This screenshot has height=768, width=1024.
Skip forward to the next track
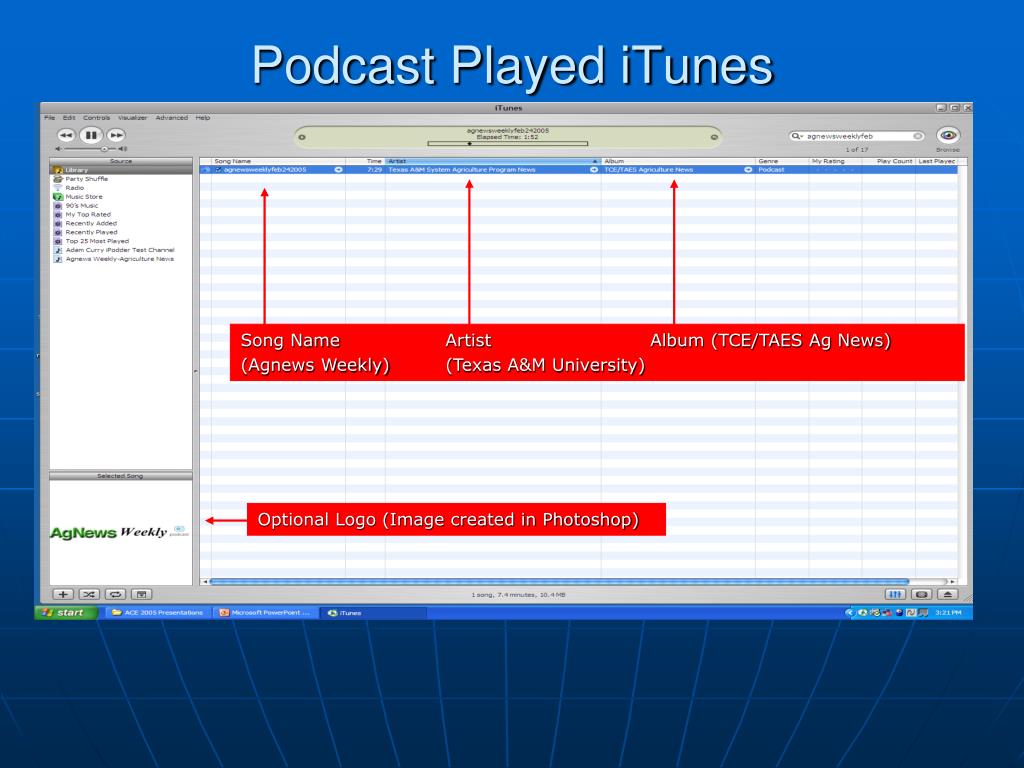coord(116,135)
